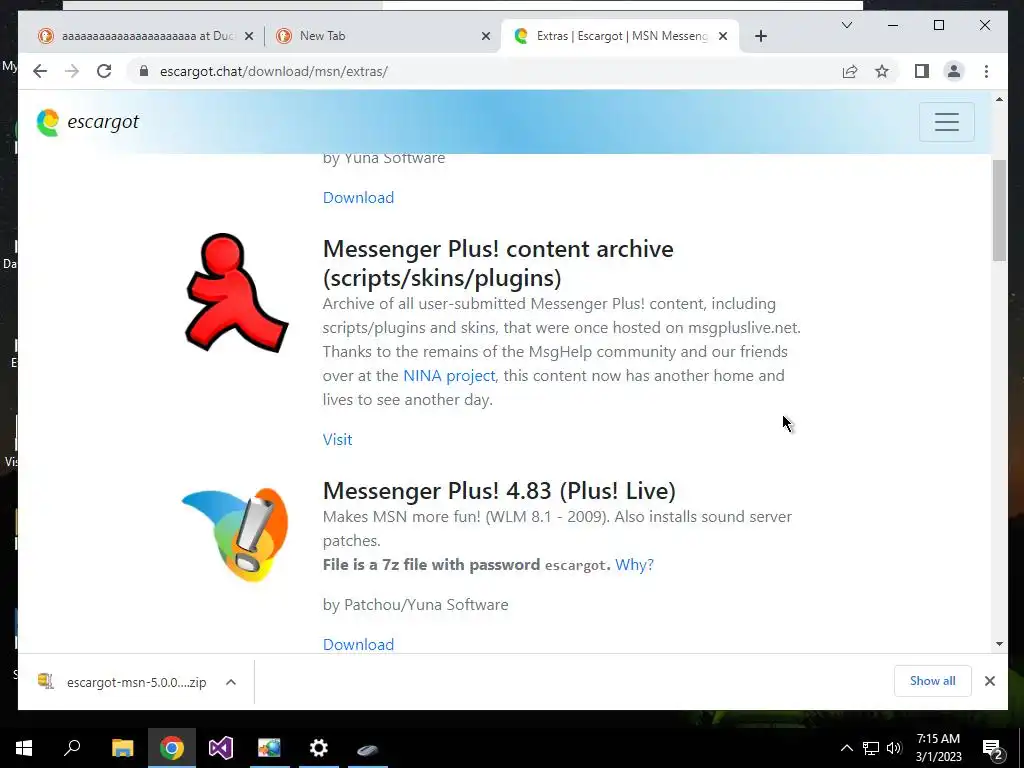This screenshot has height=768, width=1024.
Task: Expand the download item options chevron
Action: pyautogui.click(x=231, y=682)
